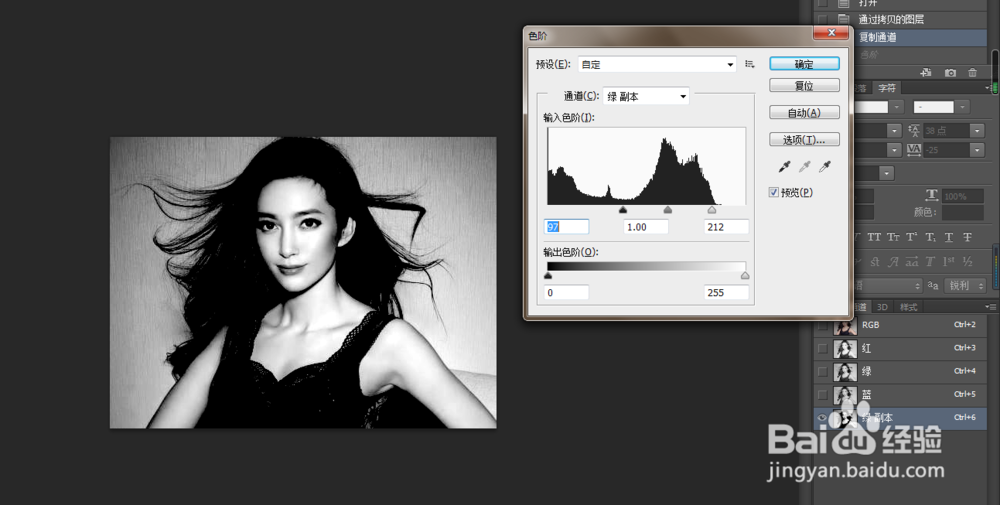Show the 绿 channel visibility box
The image size is (1000, 505).
(822, 371)
